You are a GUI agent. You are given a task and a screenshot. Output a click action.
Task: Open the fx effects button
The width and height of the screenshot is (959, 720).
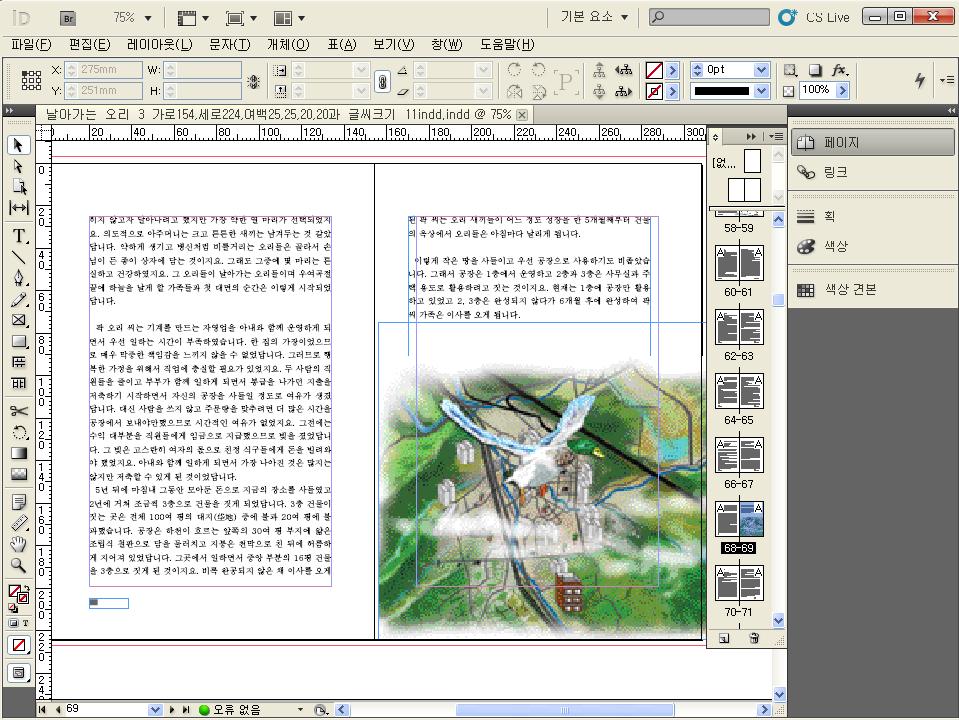(x=841, y=70)
